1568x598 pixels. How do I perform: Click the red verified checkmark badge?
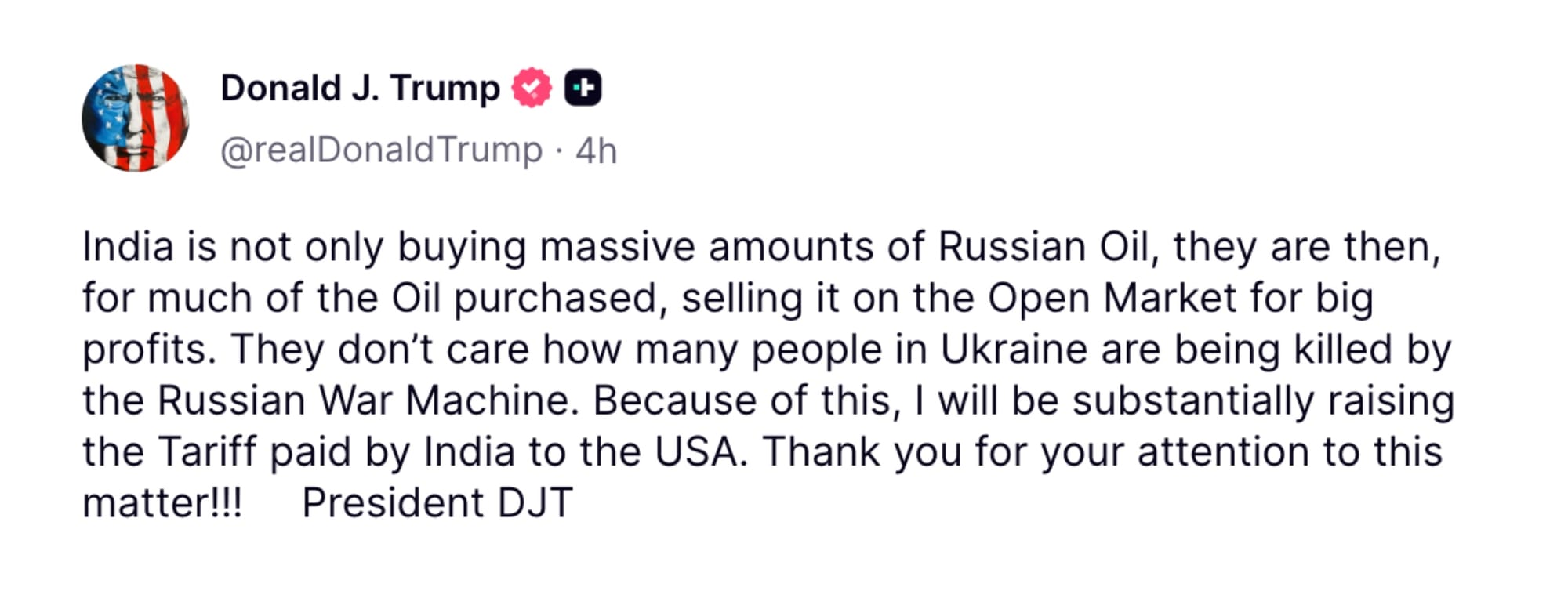pyautogui.click(x=532, y=87)
